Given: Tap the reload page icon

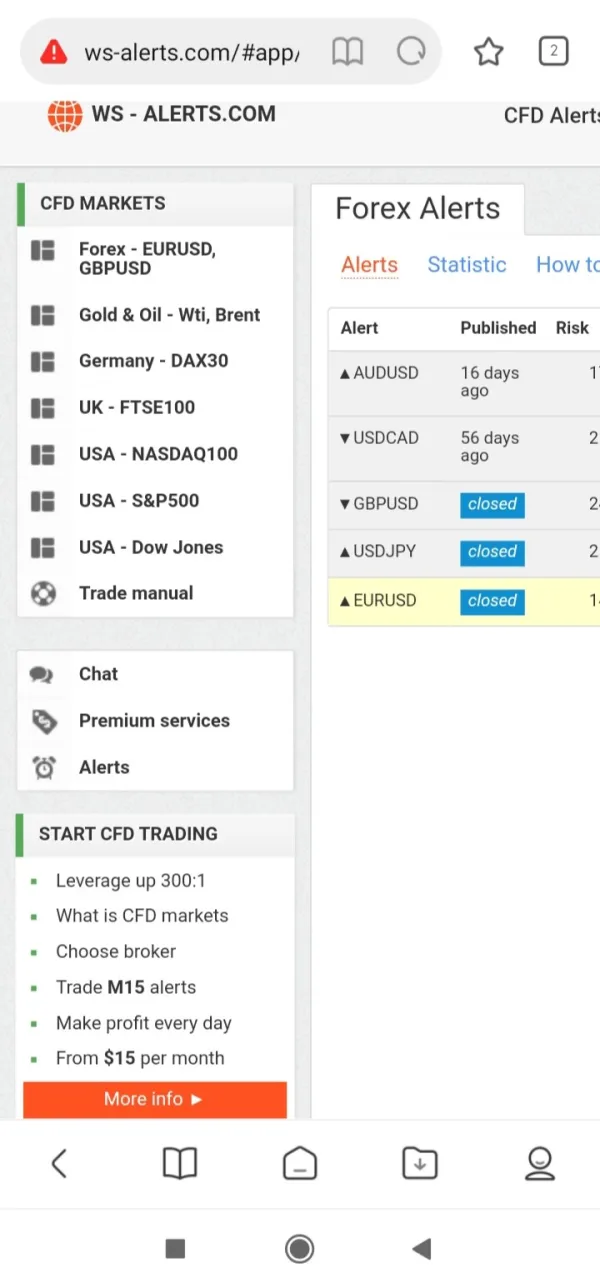Looking at the screenshot, I should (x=411, y=52).
